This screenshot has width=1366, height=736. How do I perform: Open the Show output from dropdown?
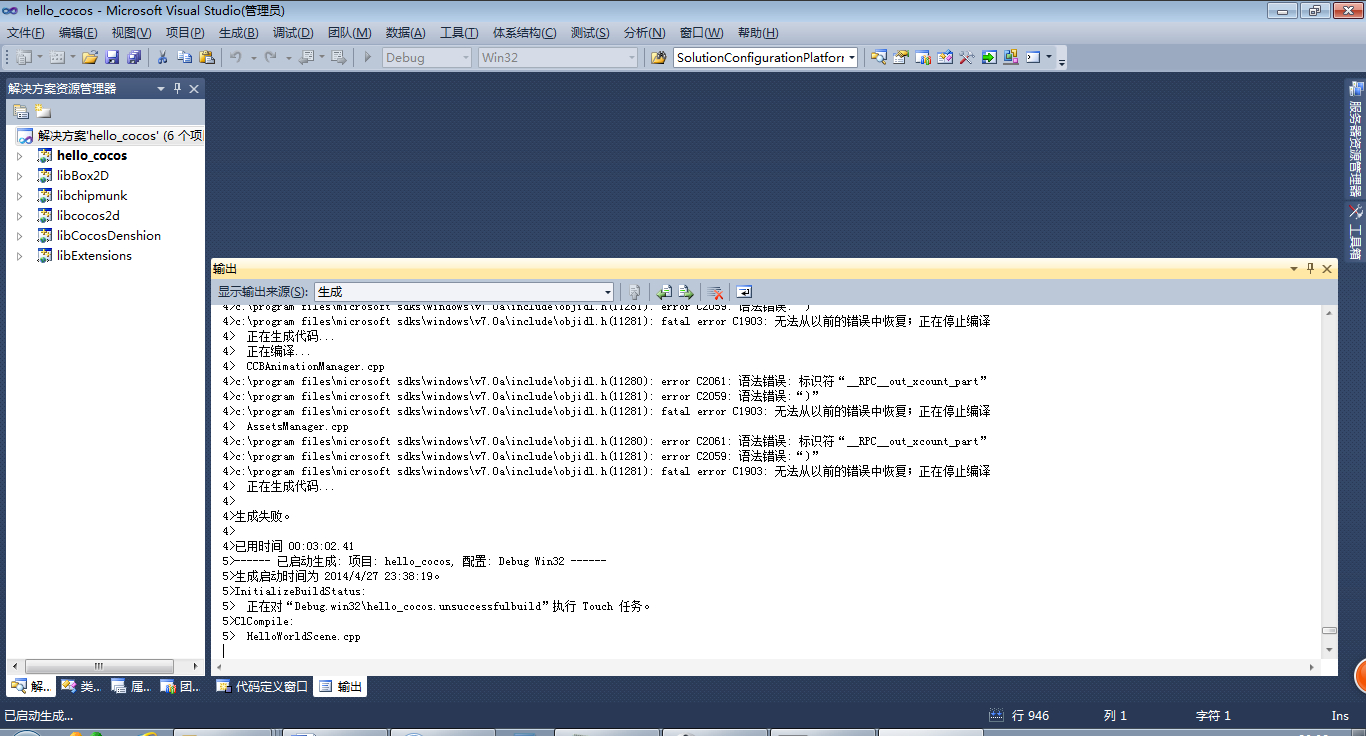(x=464, y=292)
